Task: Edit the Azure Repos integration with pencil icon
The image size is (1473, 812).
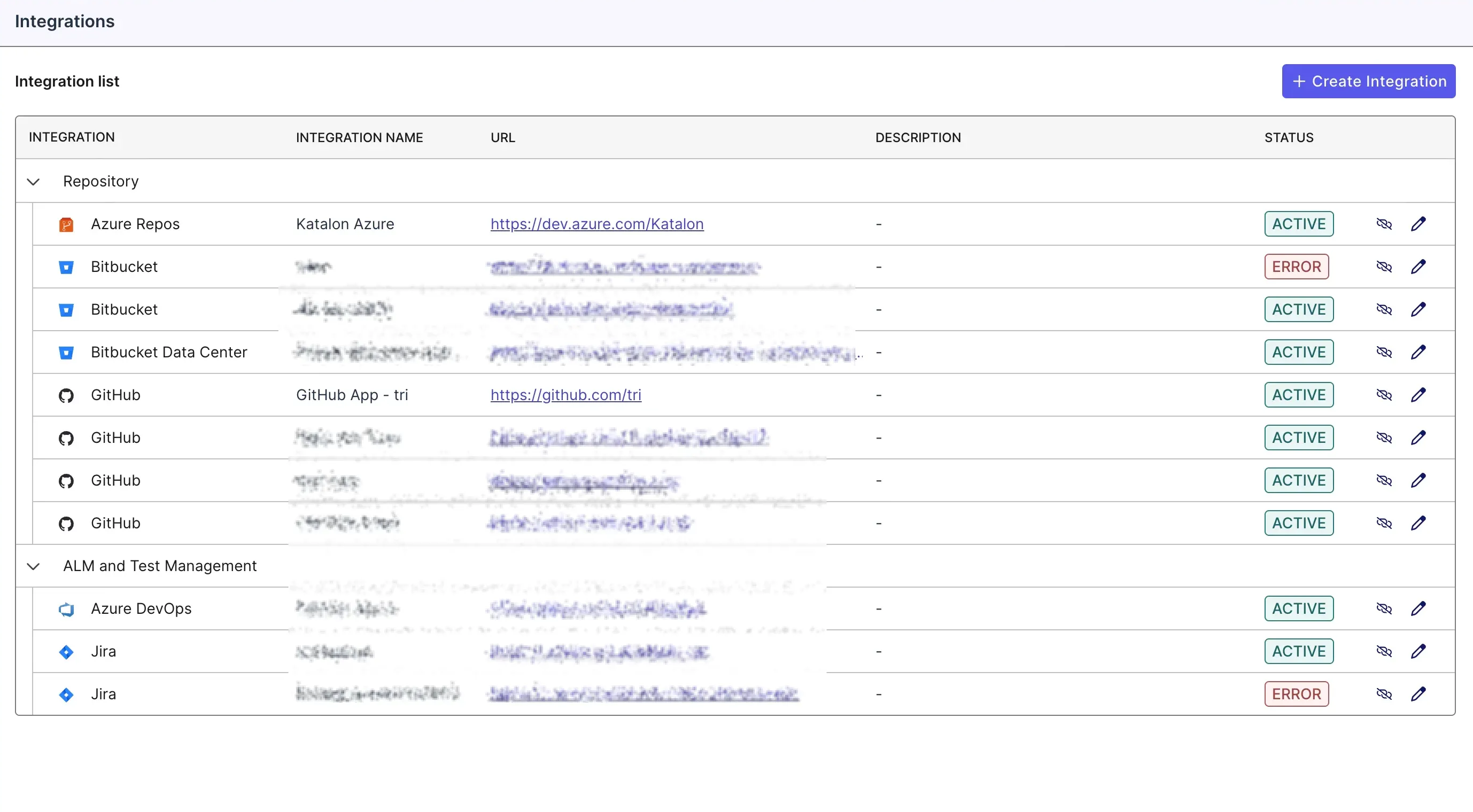Action: point(1418,224)
